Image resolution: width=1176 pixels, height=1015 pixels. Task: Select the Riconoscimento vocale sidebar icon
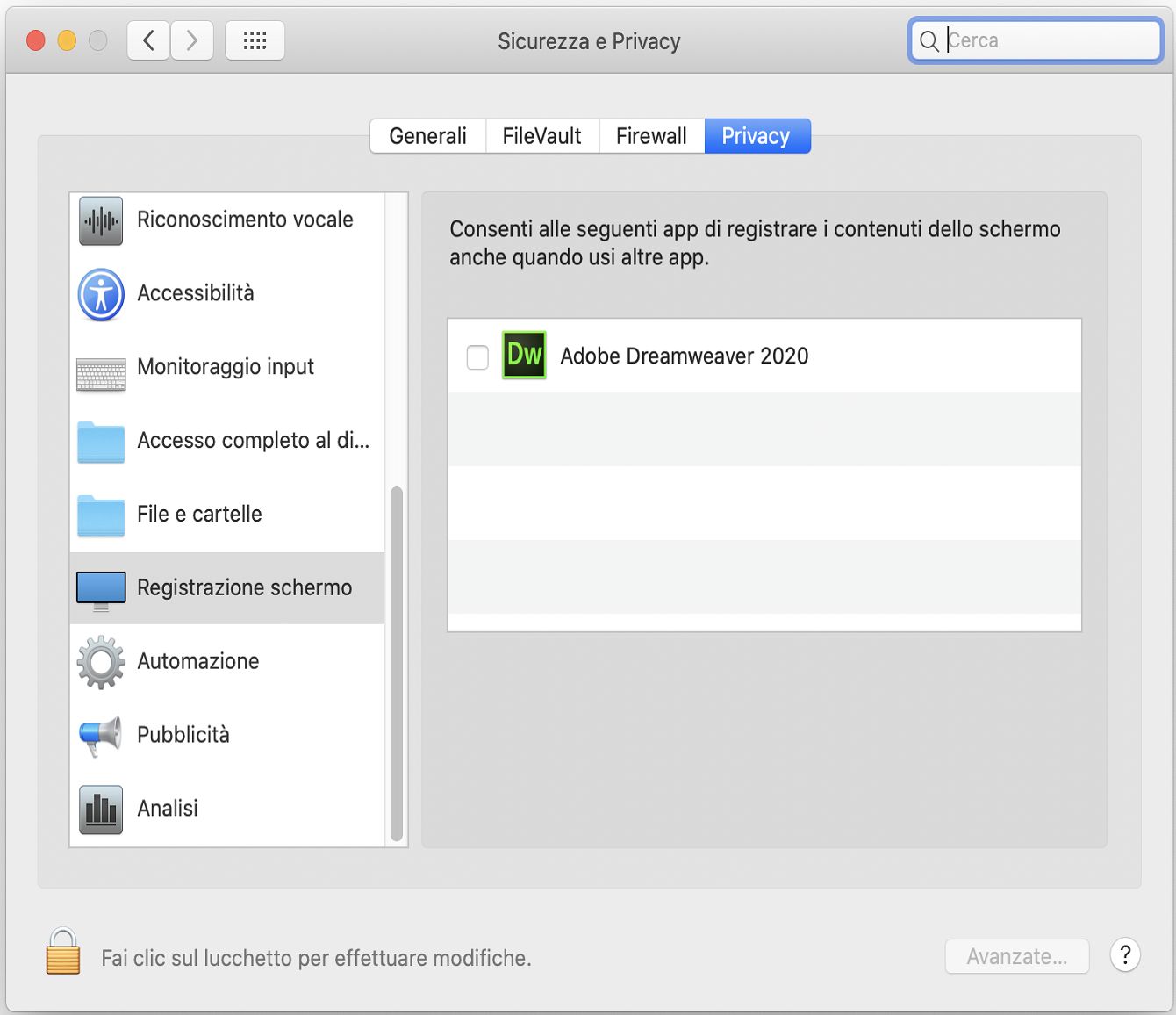point(100,220)
